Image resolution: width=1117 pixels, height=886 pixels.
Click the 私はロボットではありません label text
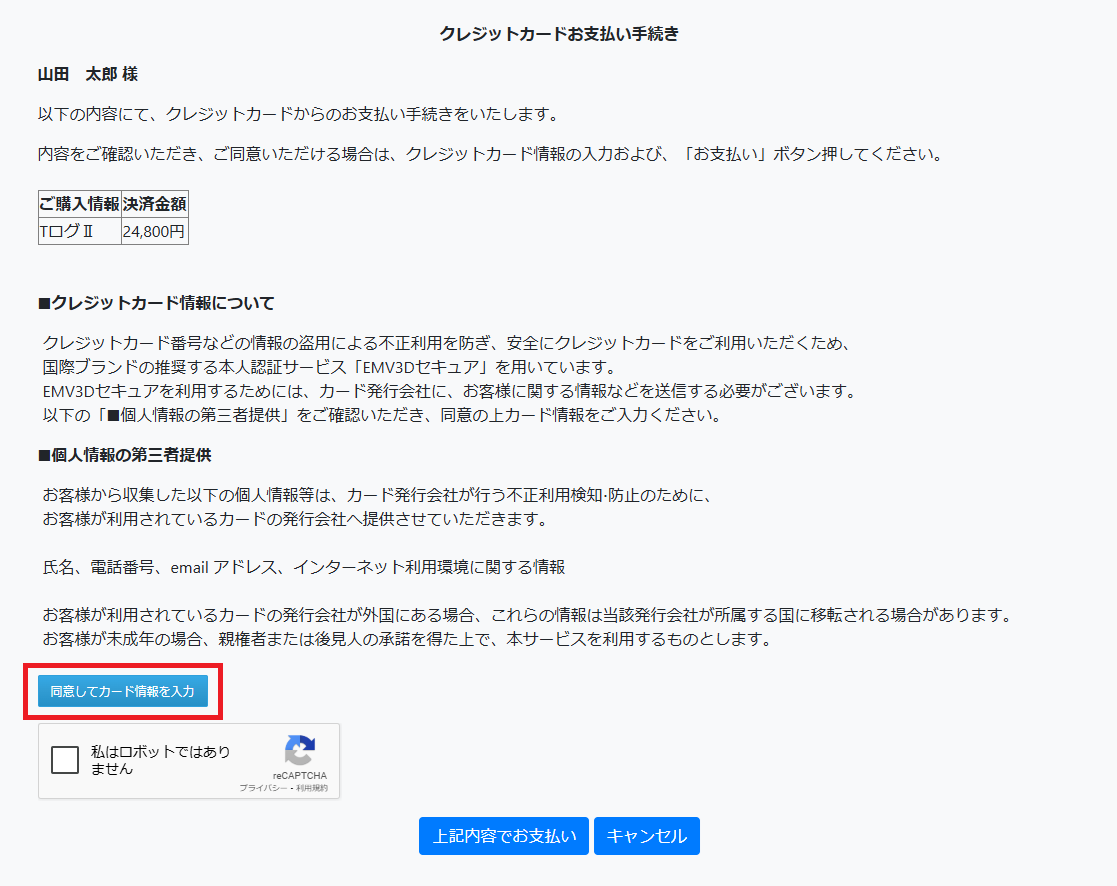[160, 760]
